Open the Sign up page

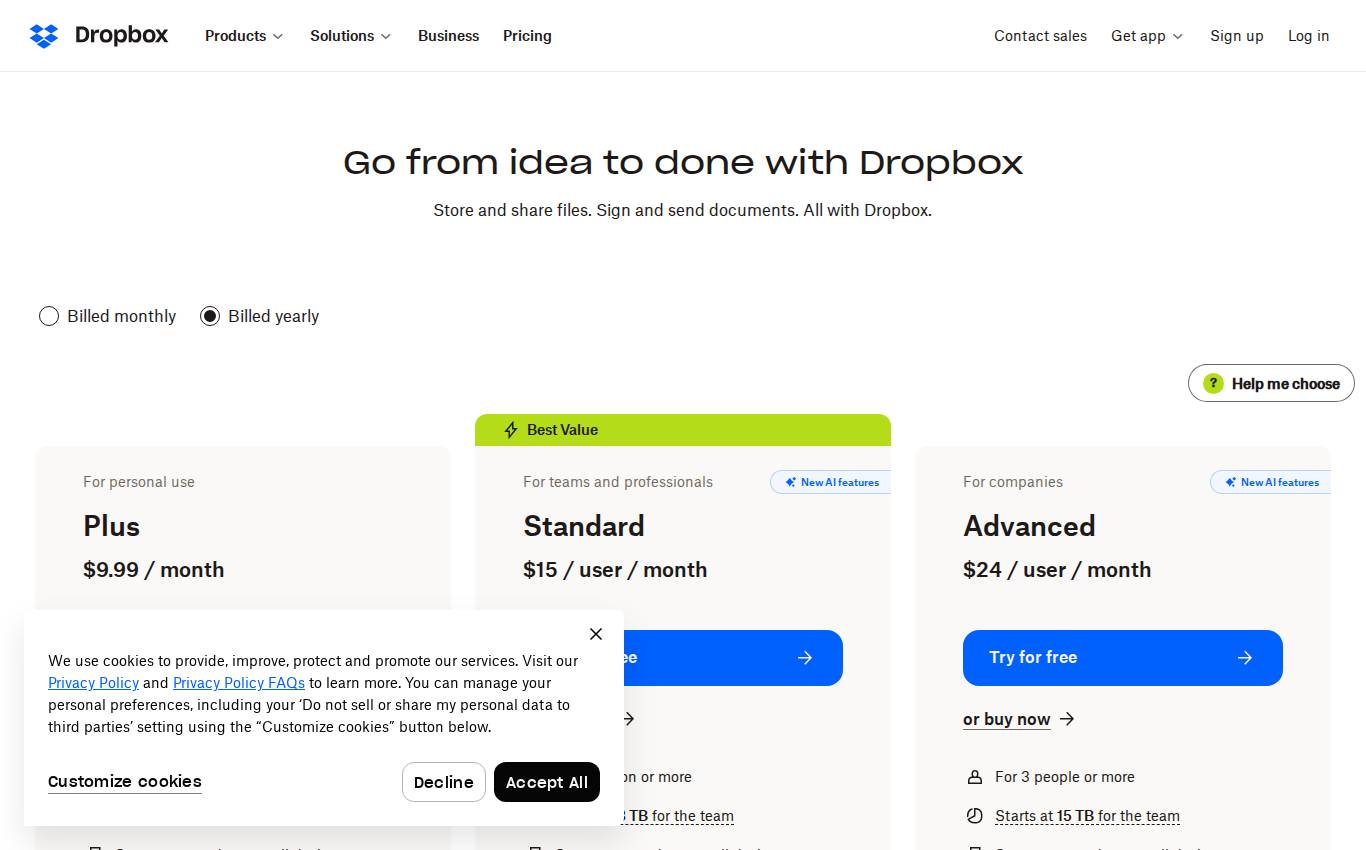pos(1237,36)
